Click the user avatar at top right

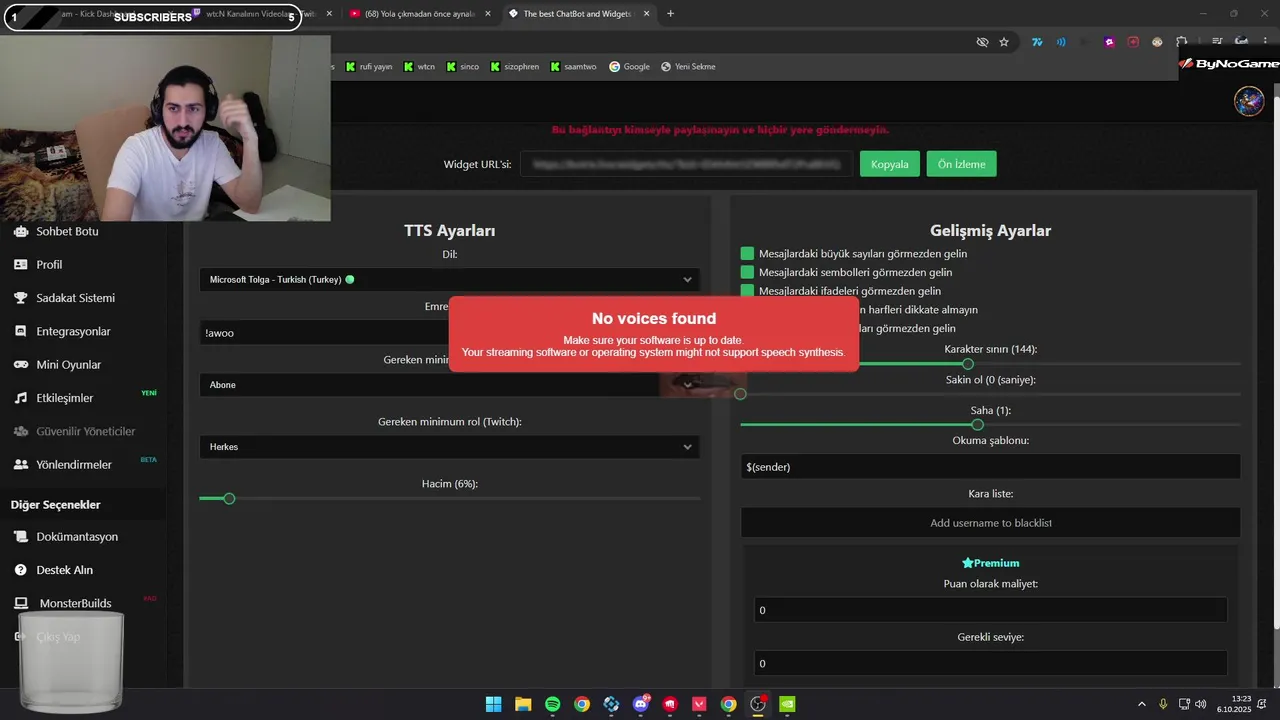point(1248,101)
